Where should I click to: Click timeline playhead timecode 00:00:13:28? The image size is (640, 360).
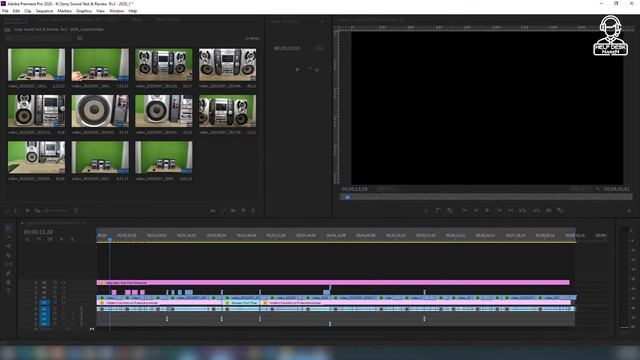coord(38,232)
